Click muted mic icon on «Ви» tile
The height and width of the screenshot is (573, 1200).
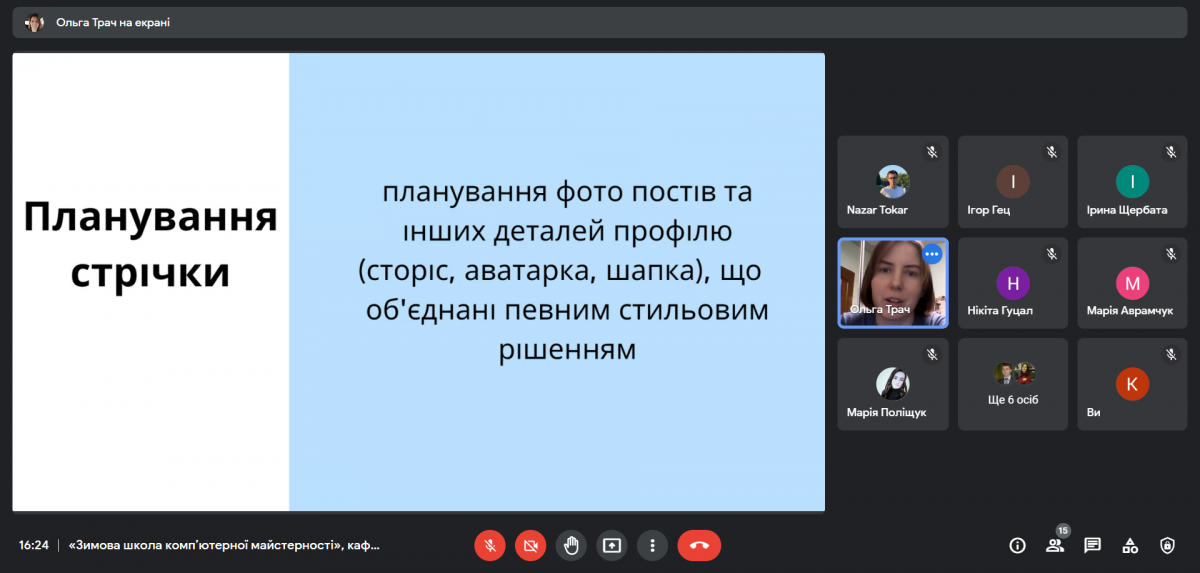[x=1171, y=354]
